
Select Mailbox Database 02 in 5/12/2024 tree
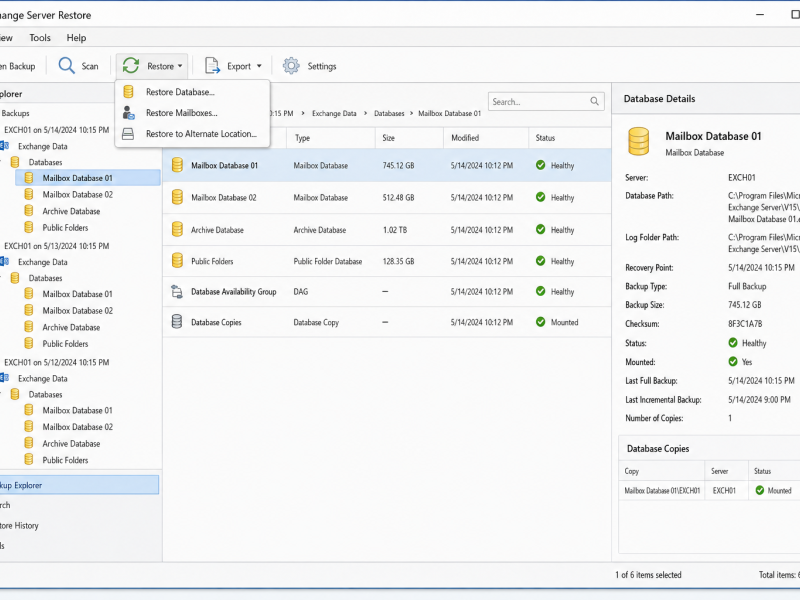point(78,427)
